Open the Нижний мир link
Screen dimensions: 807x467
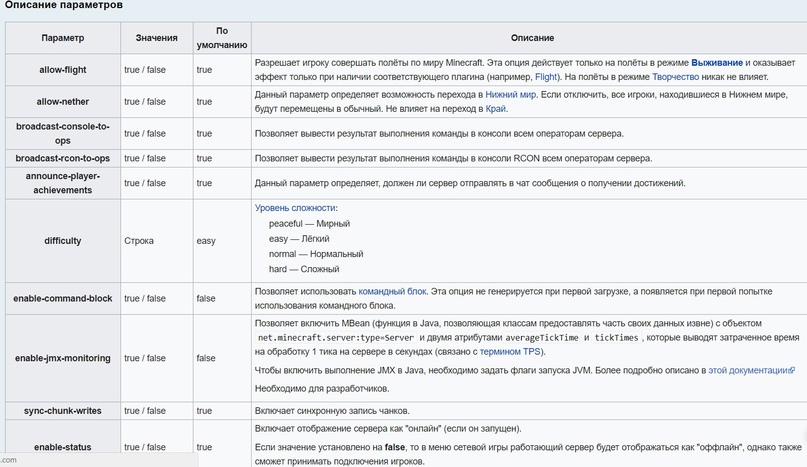click(x=511, y=95)
